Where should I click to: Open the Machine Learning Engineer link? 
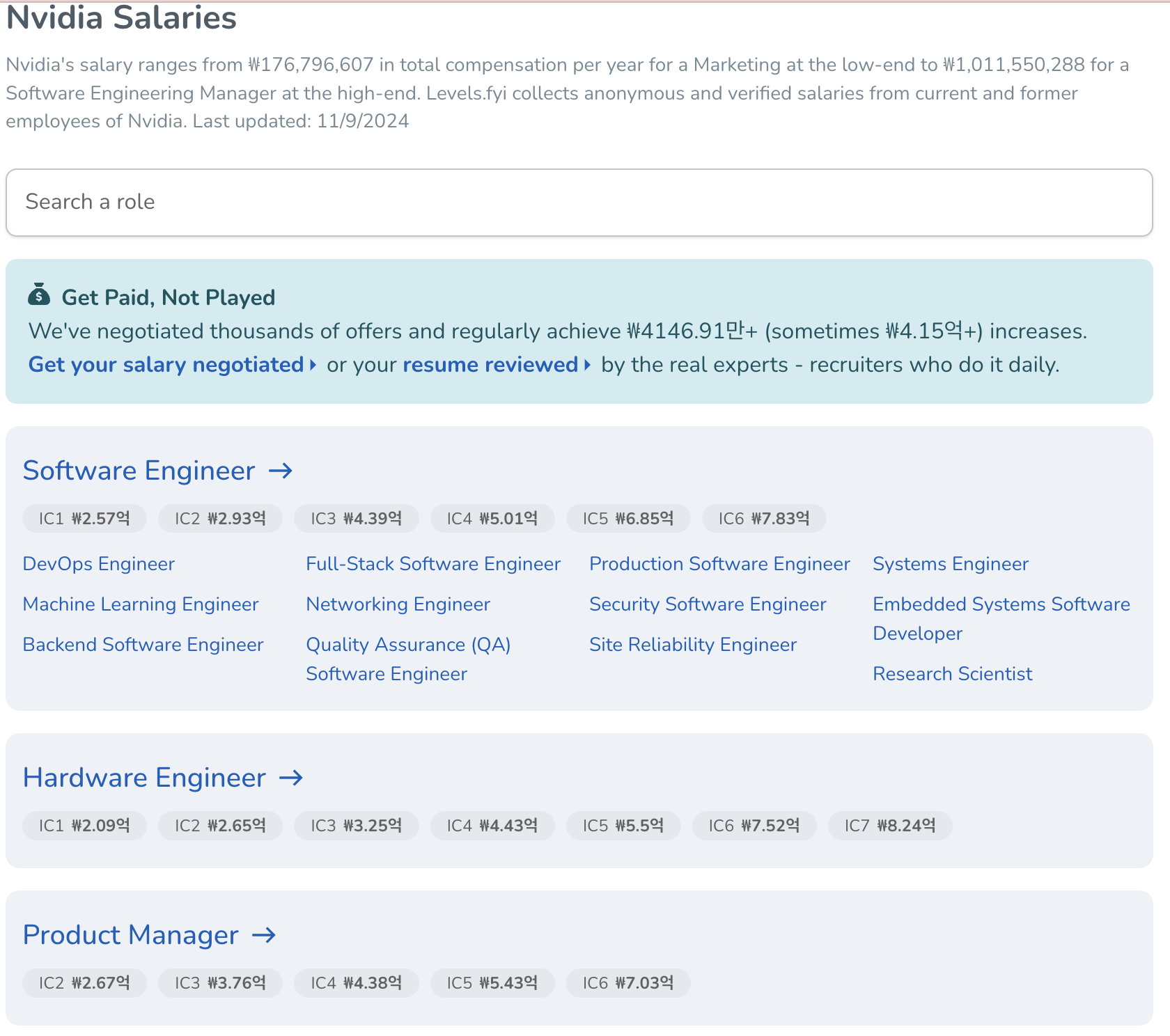click(141, 604)
